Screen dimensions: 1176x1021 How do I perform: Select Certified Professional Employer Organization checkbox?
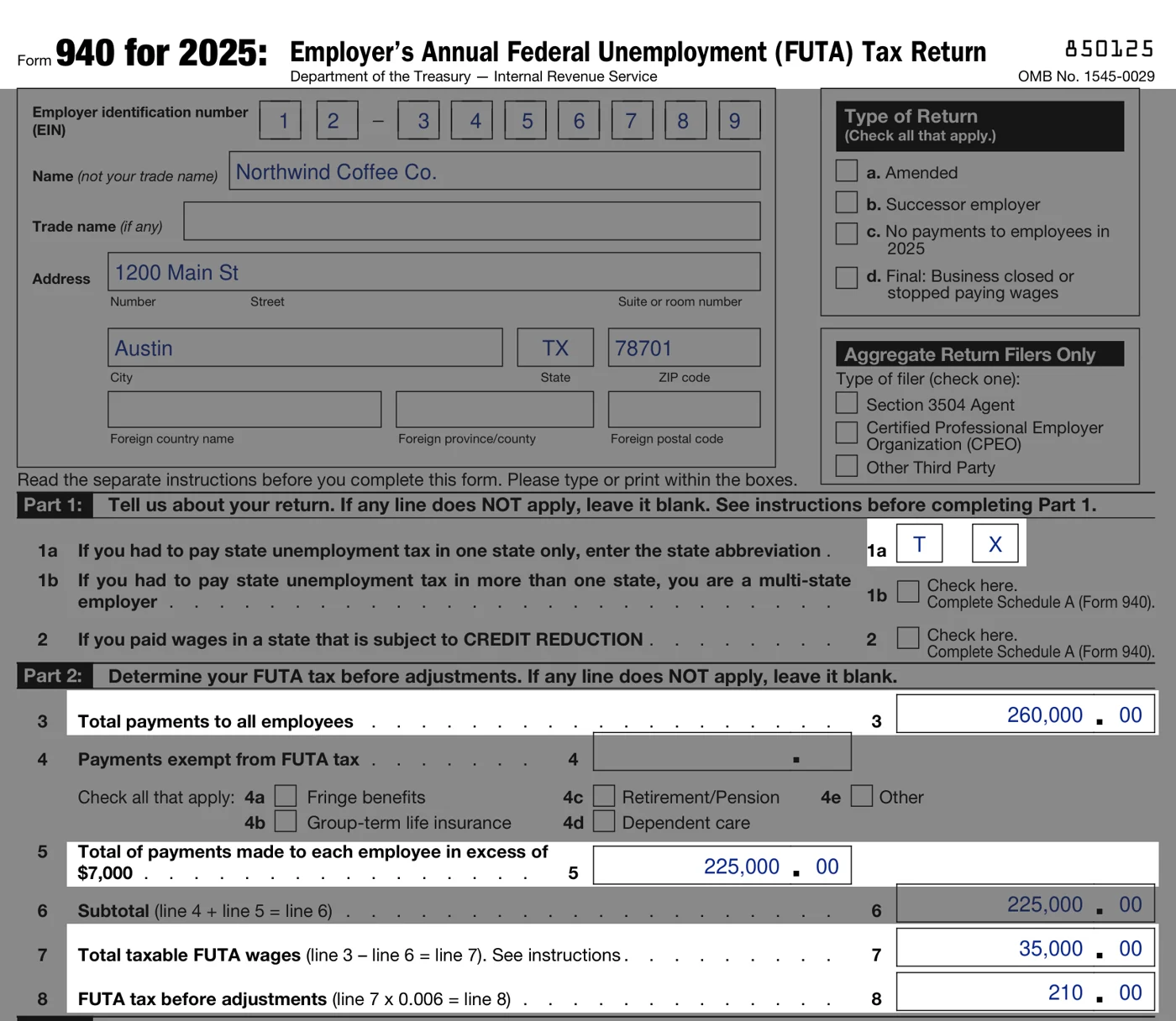pyautogui.click(x=847, y=432)
